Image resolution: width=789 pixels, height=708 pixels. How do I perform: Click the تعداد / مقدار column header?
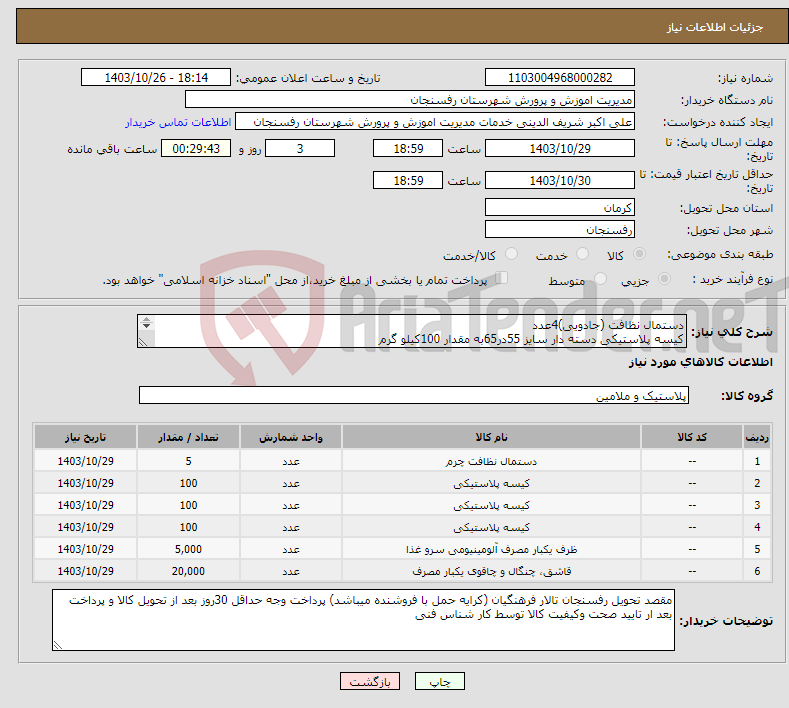click(x=188, y=437)
